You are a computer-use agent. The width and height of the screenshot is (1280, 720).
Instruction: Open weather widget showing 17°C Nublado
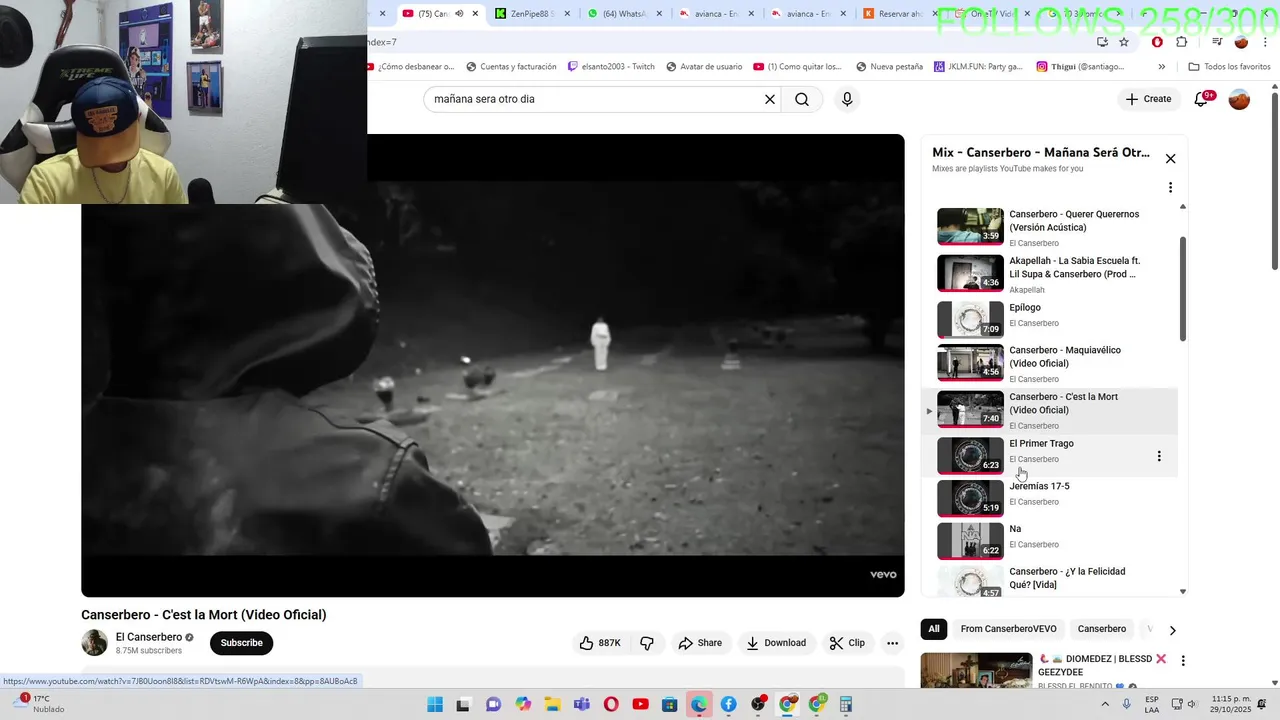[40, 704]
